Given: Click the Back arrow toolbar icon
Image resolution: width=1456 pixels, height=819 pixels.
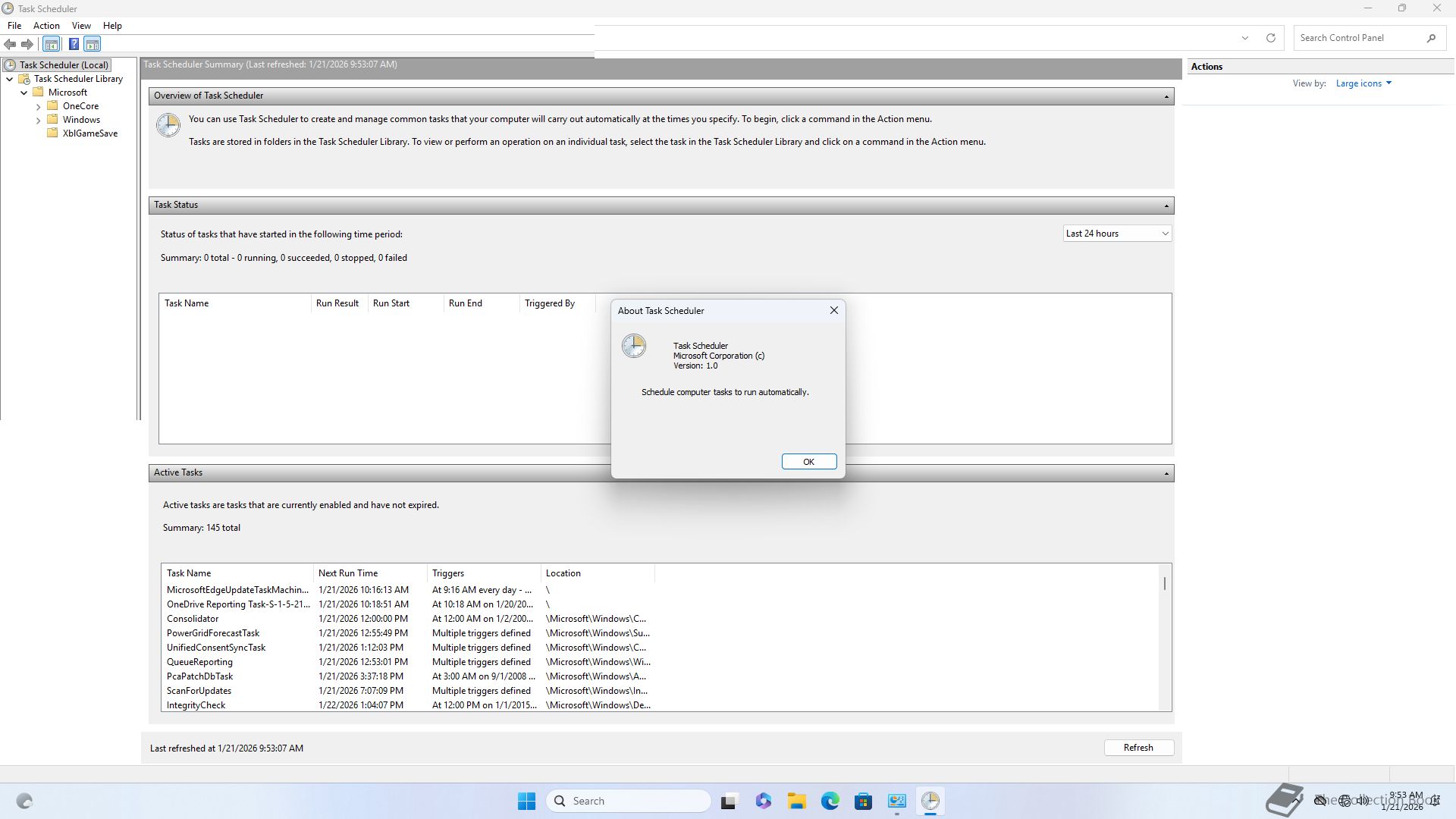Looking at the screenshot, I should [11, 44].
